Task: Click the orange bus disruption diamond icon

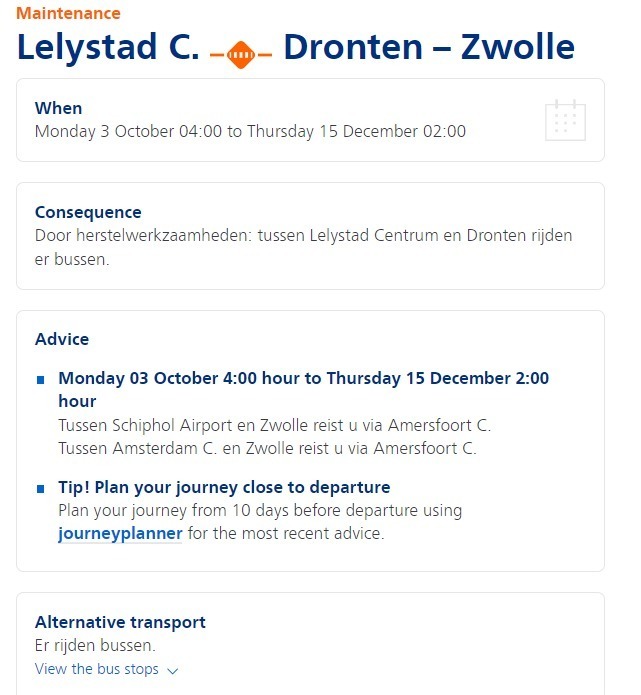Action: coord(241,55)
